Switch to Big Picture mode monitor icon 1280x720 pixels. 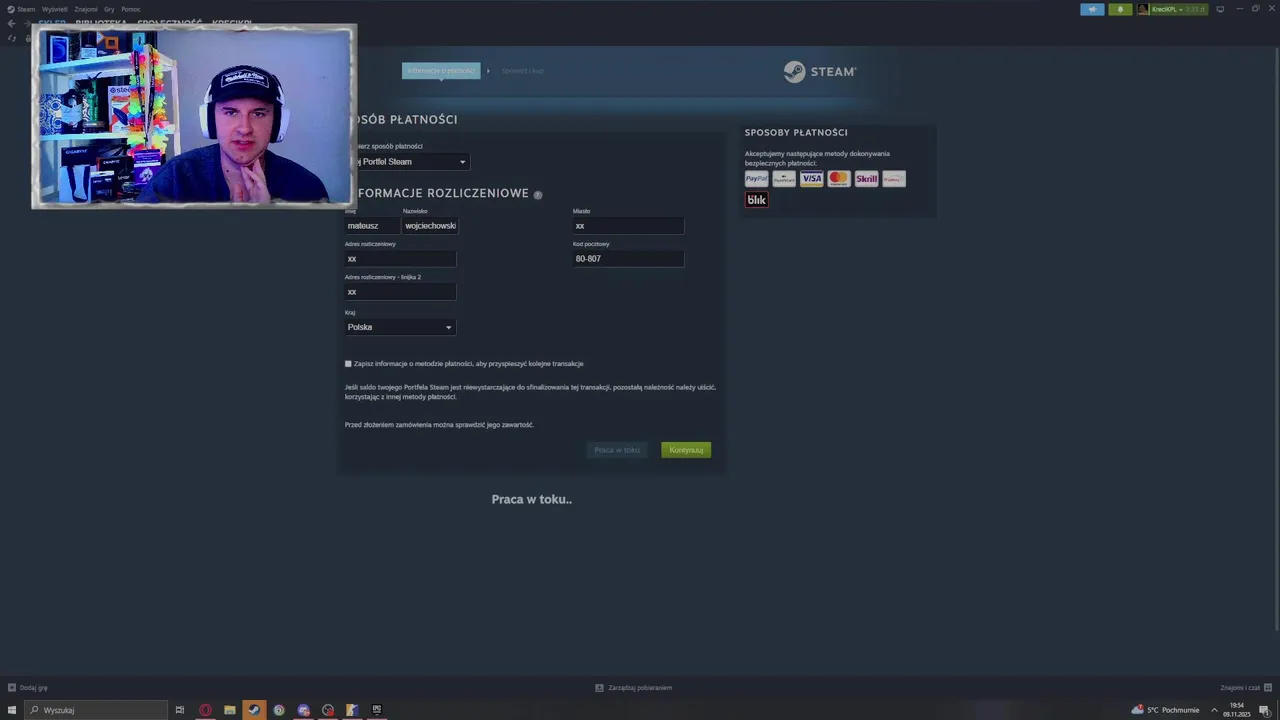[1220, 9]
